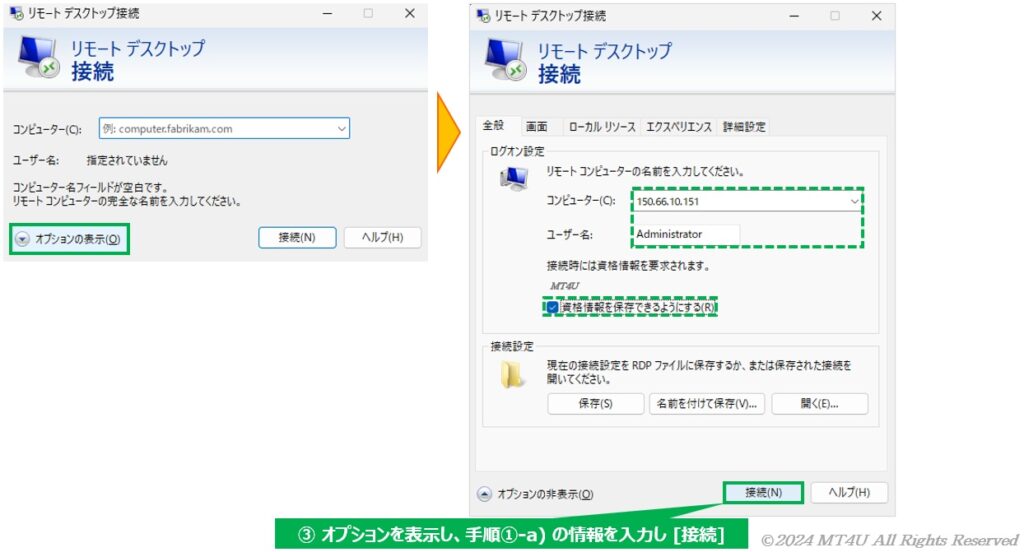Click ヘルプ(H) button in the left window
Image resolution: width=1024 pixels, height=552 pixels.
point(383,237)
